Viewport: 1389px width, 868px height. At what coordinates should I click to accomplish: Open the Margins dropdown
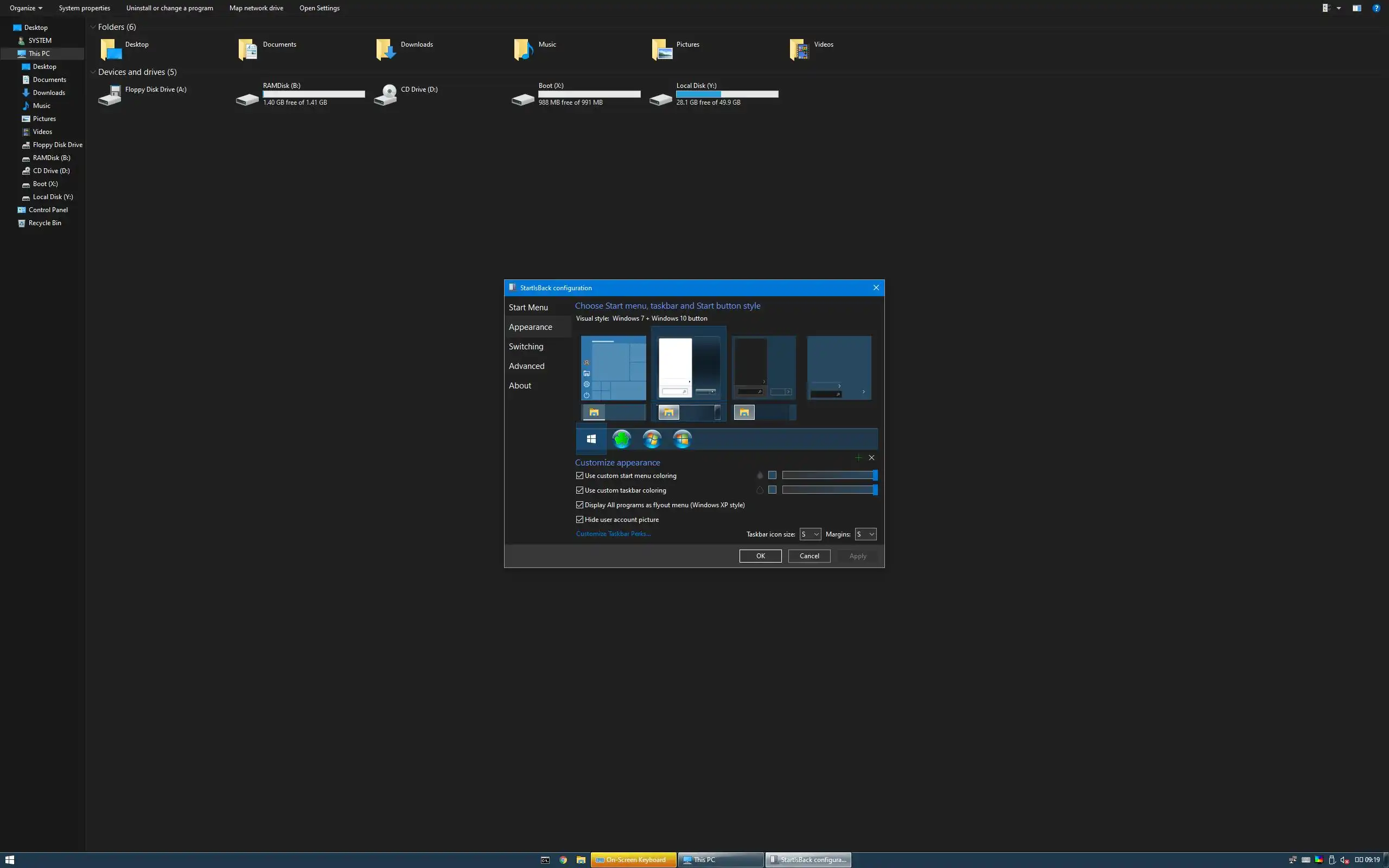click(865, 534)
